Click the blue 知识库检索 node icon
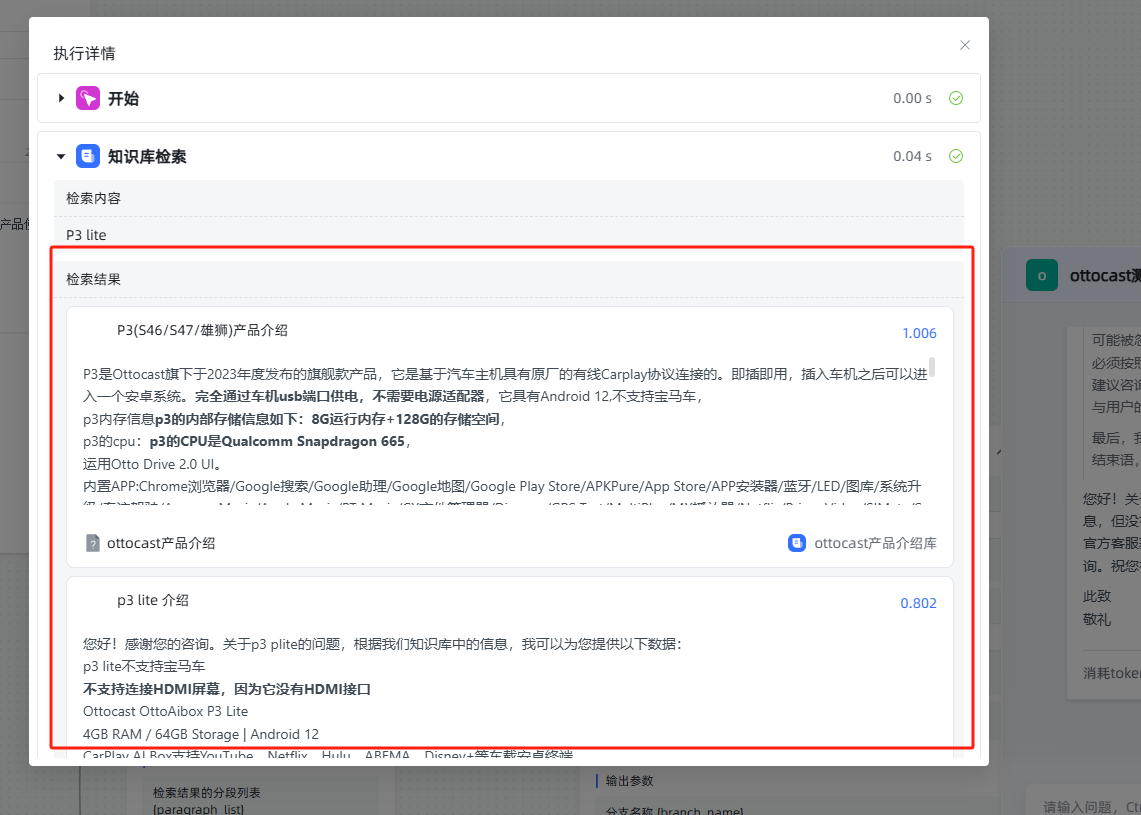This screenshot has height=815, width=1141. 88,156
